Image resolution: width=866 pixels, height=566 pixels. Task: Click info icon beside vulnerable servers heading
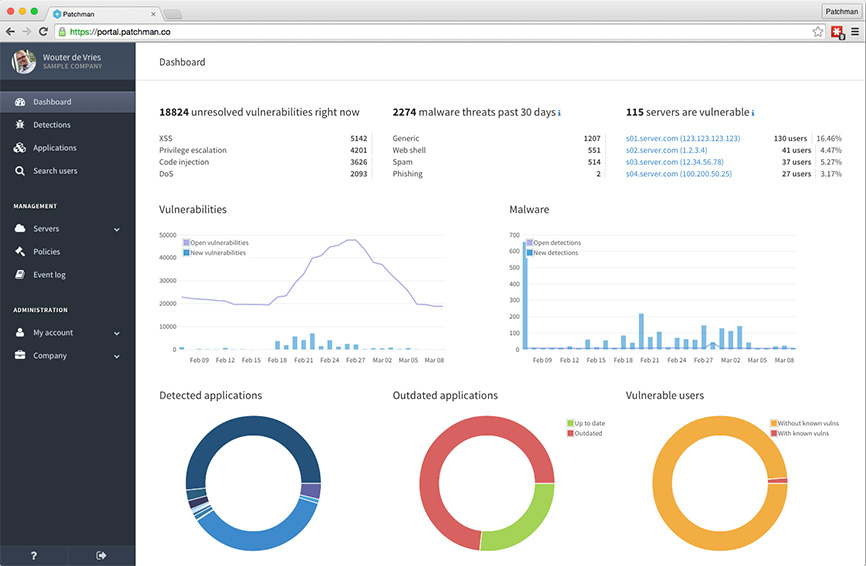(x=752, y=113)
